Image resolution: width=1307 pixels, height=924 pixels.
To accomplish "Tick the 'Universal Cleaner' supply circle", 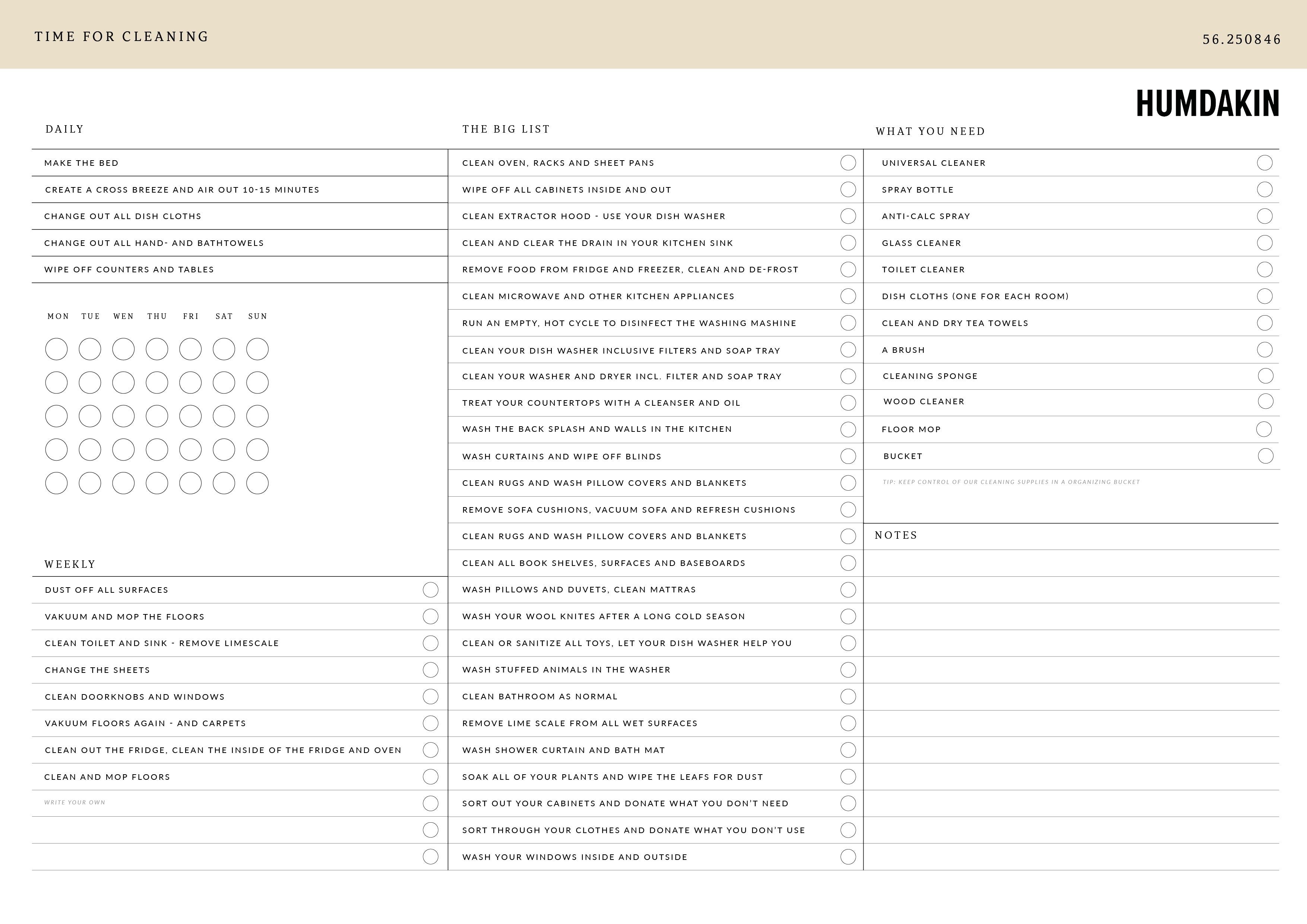I will [x=1264, y=163].
